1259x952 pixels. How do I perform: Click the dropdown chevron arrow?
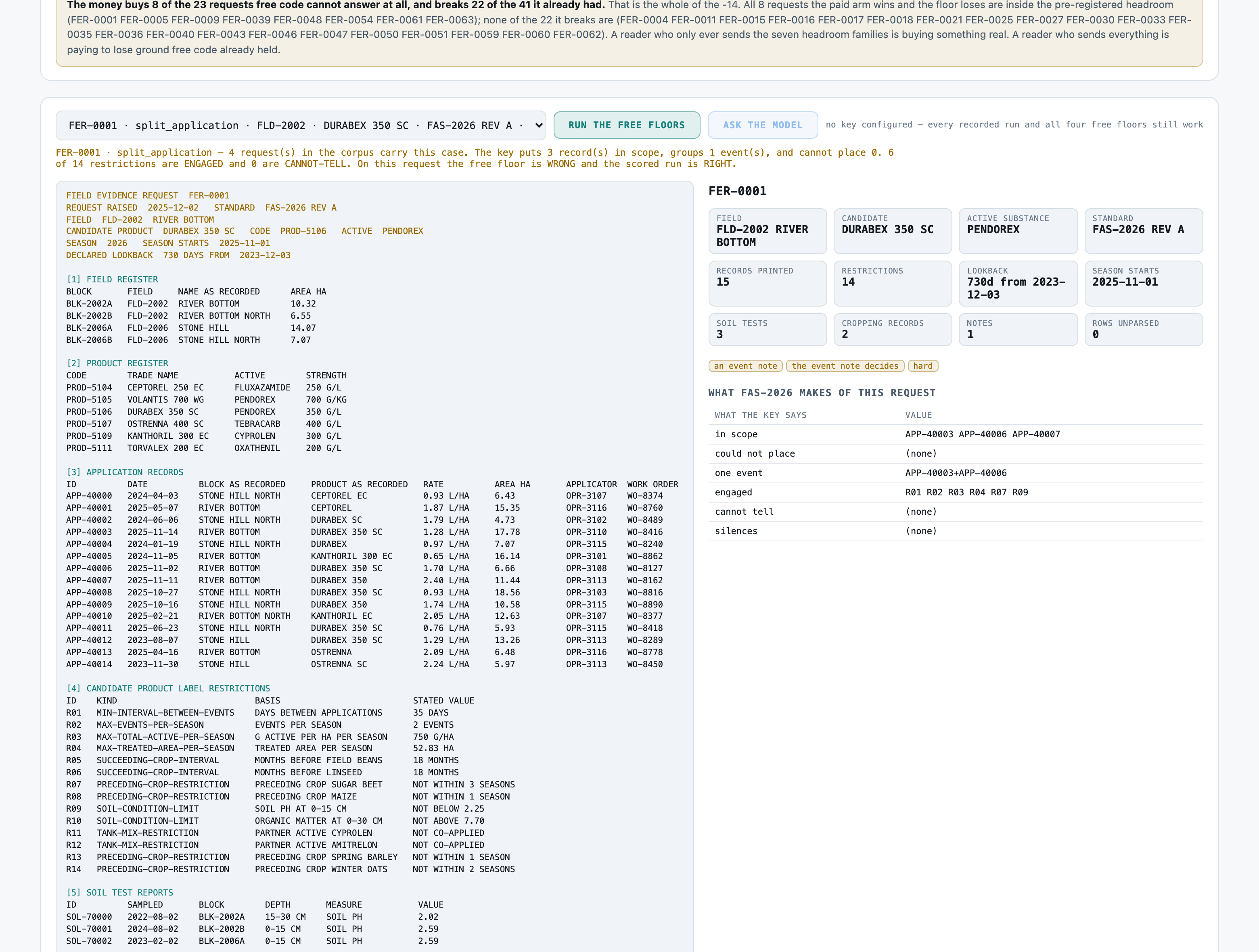[538, 125]
